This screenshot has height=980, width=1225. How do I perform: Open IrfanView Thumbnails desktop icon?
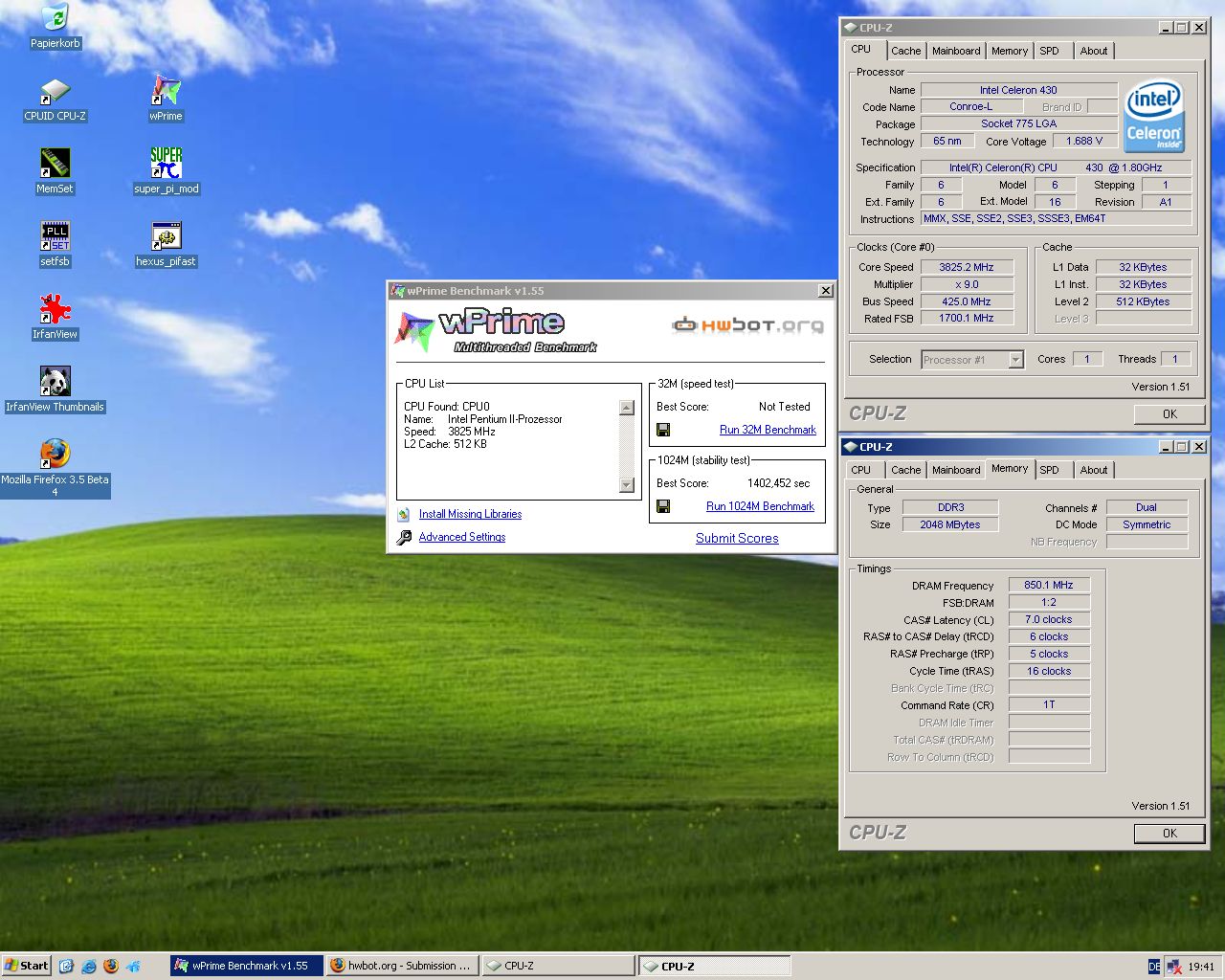(56, 390)
